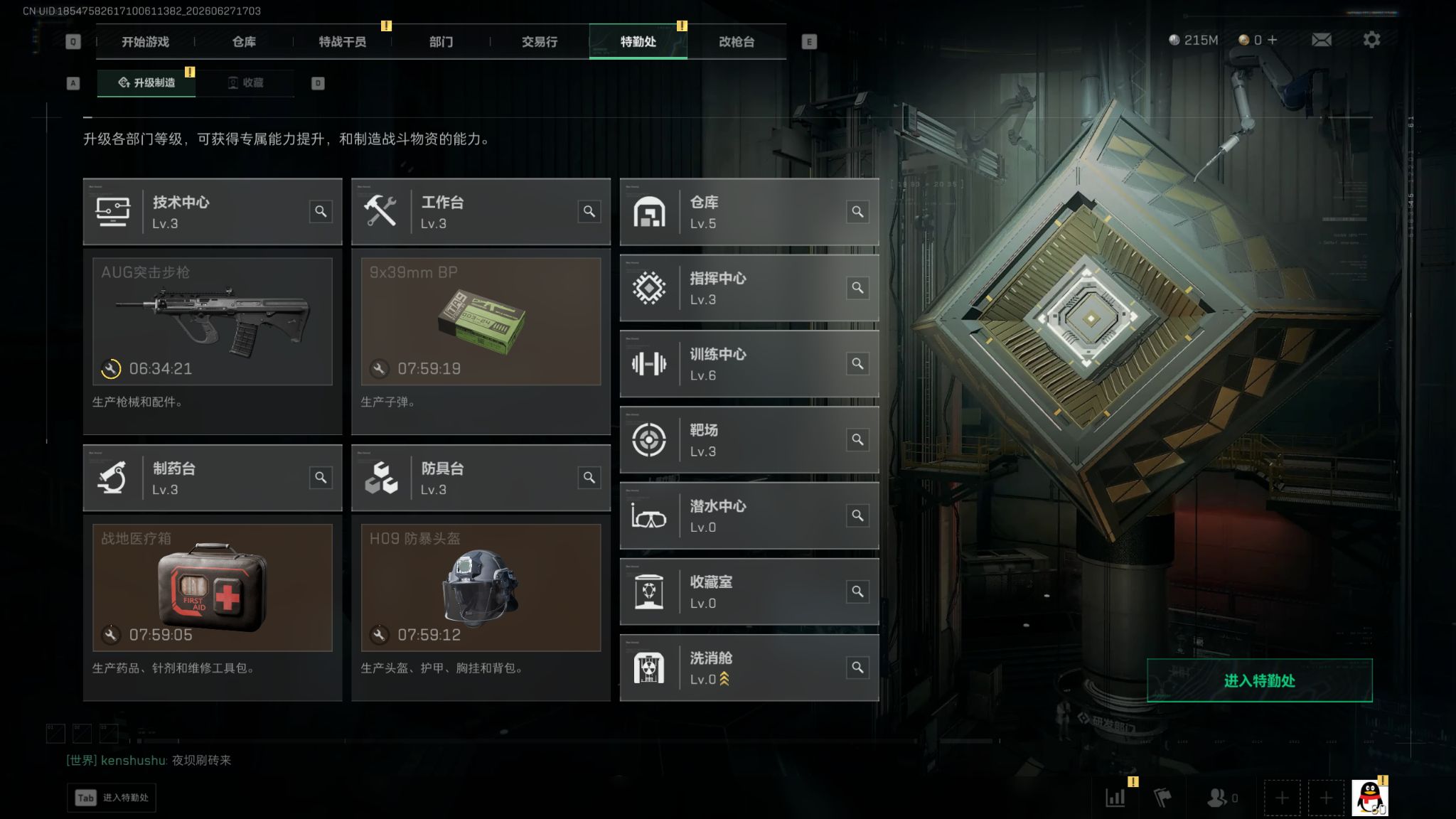The image size is (1456, 819).
Task: Click the 进入特勤处 green button
Action: (x=1259, y=680)
